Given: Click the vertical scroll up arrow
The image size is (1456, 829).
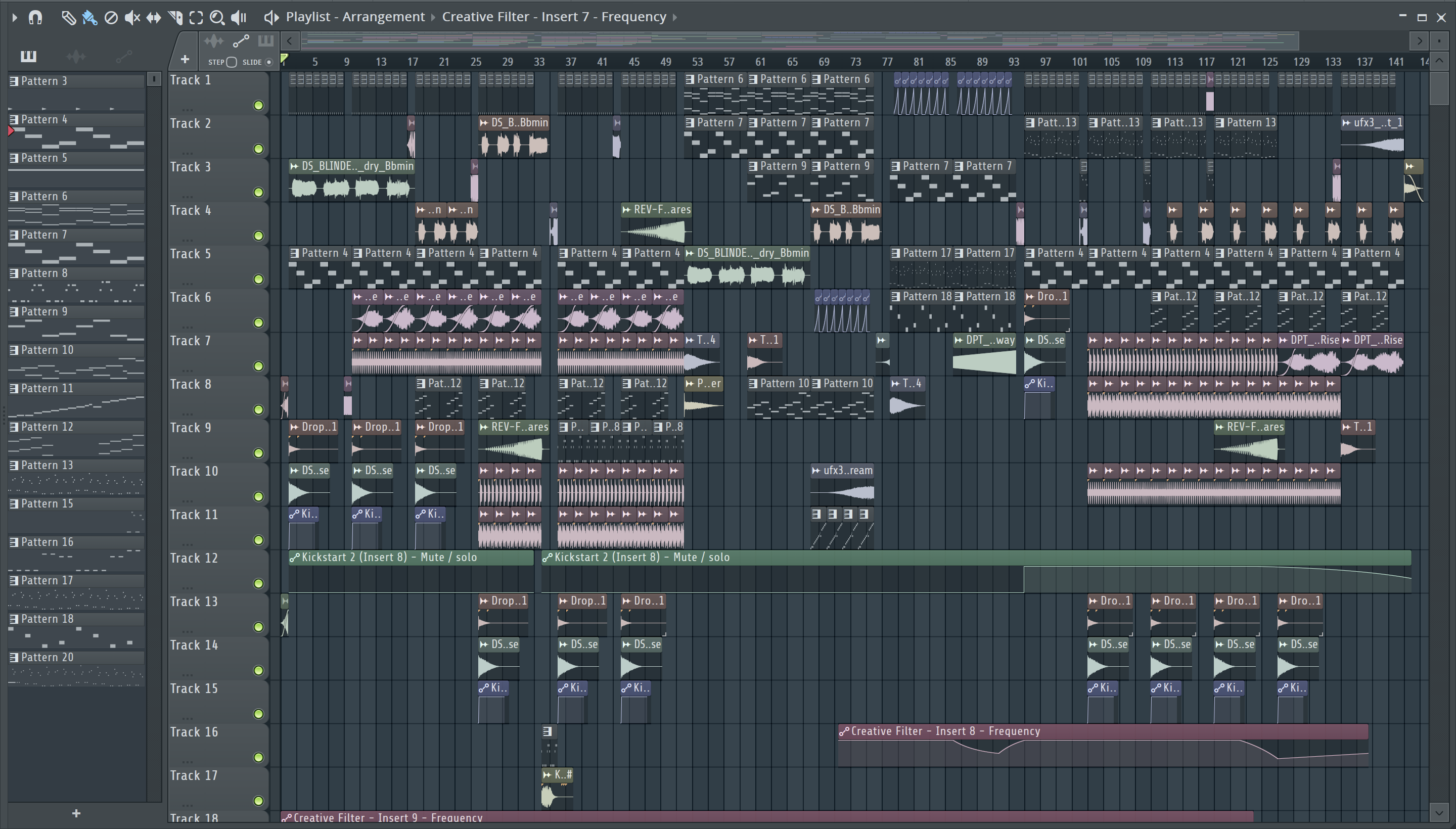Looking at the screenshot, I should (1439, 61).
